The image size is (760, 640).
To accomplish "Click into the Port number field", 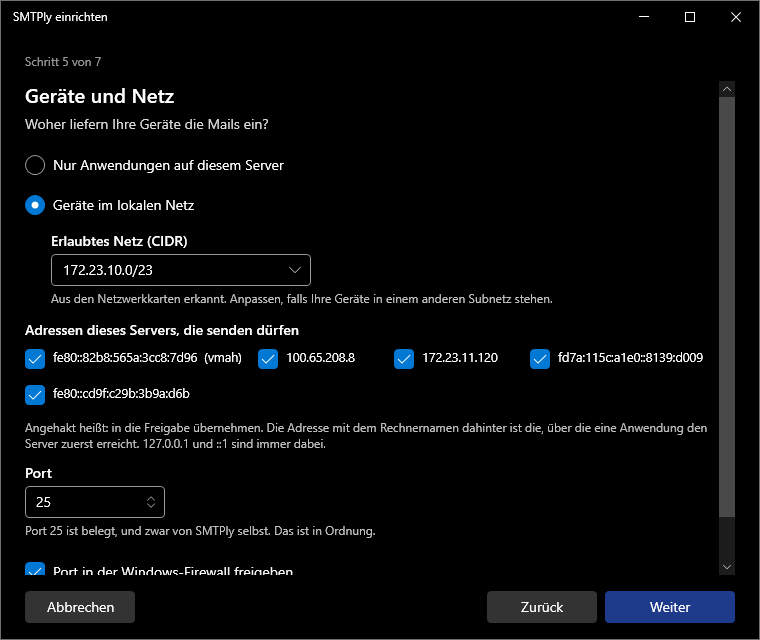I will (87, 502).
